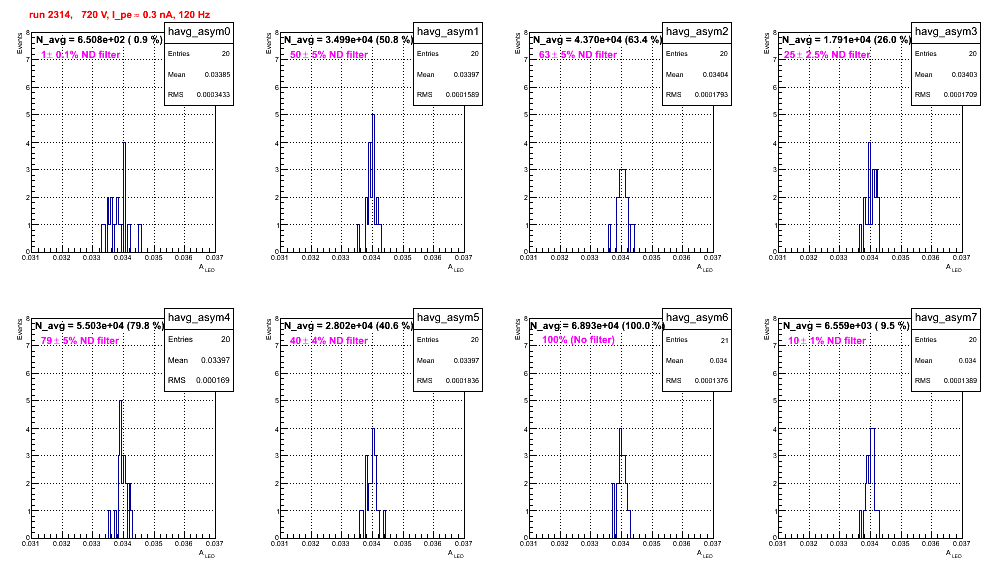This screenshot has width=996, height=572.
Task: Select the havg_asym6 stats box title
Action: (x=697, y=317)
